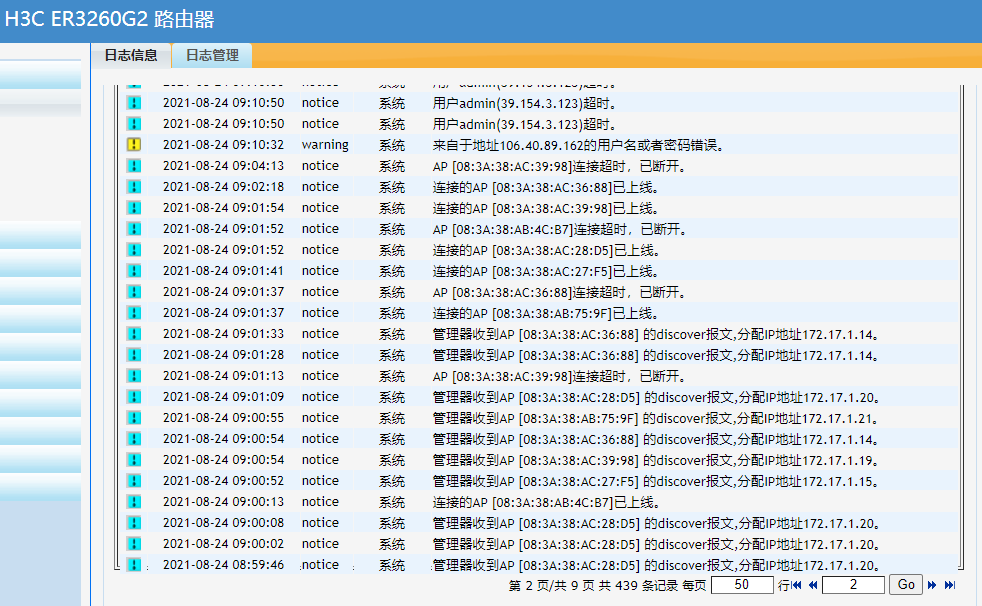The height and width of the screenshot is (606, 982).
Task: Click notice icon of AP 08:3A:38:AB:4C:B7 timeout row
Action: pyautogui.click(x=134, y=229)
